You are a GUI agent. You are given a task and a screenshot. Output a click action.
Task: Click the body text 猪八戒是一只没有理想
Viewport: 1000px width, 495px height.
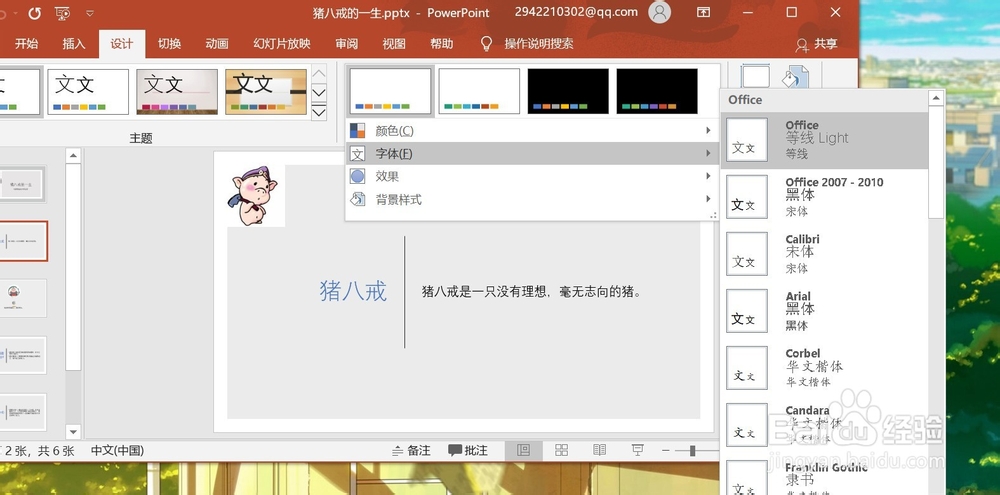pos(531,292)
